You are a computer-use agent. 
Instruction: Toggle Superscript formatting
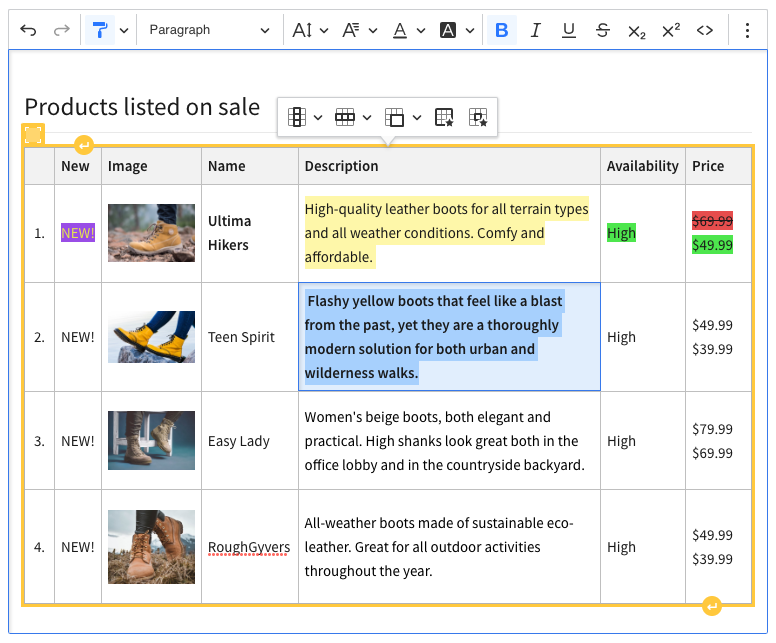[x=671, y=30]
